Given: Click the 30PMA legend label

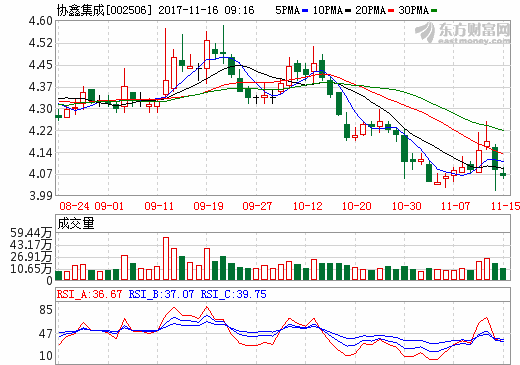Looking at the screenshot, I should (x=414, y=10).
